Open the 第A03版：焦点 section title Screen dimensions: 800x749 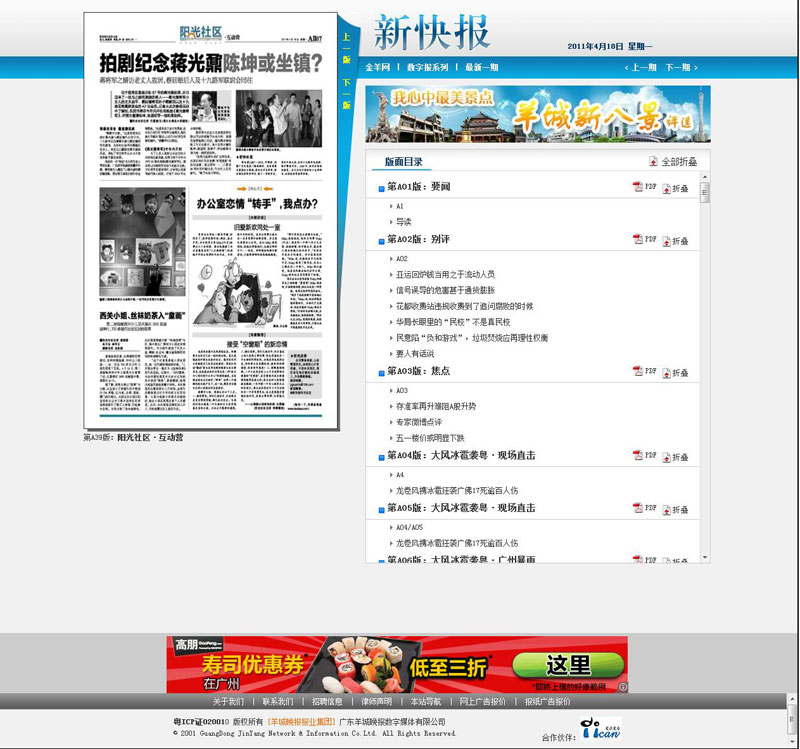(418, 371)
